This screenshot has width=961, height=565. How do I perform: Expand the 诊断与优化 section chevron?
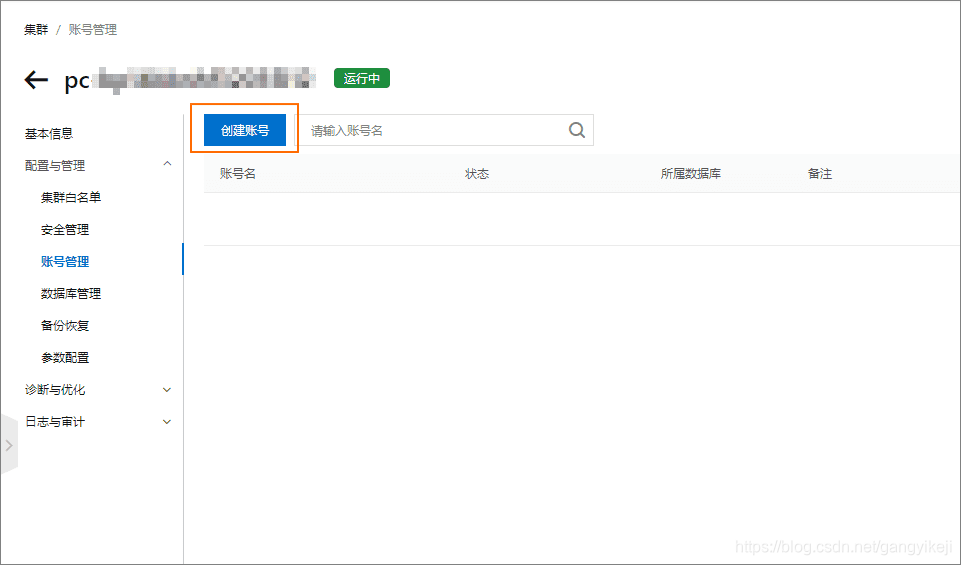coord(167,390)
